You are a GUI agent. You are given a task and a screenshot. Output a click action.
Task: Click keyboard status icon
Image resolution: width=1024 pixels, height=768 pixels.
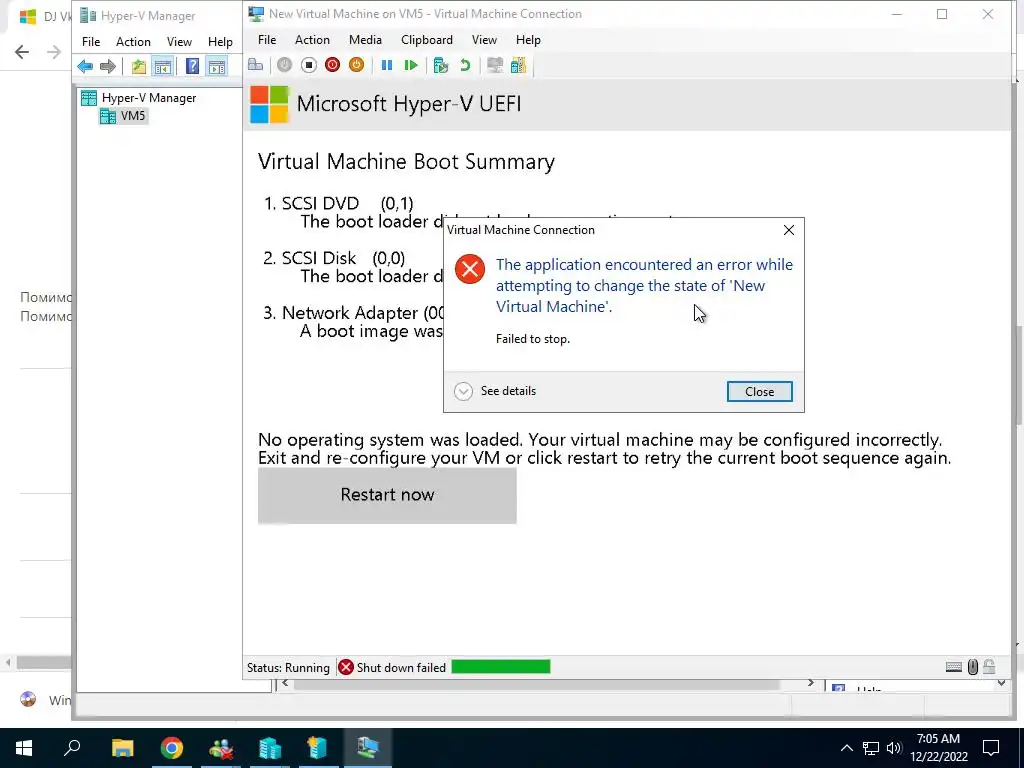953,667
